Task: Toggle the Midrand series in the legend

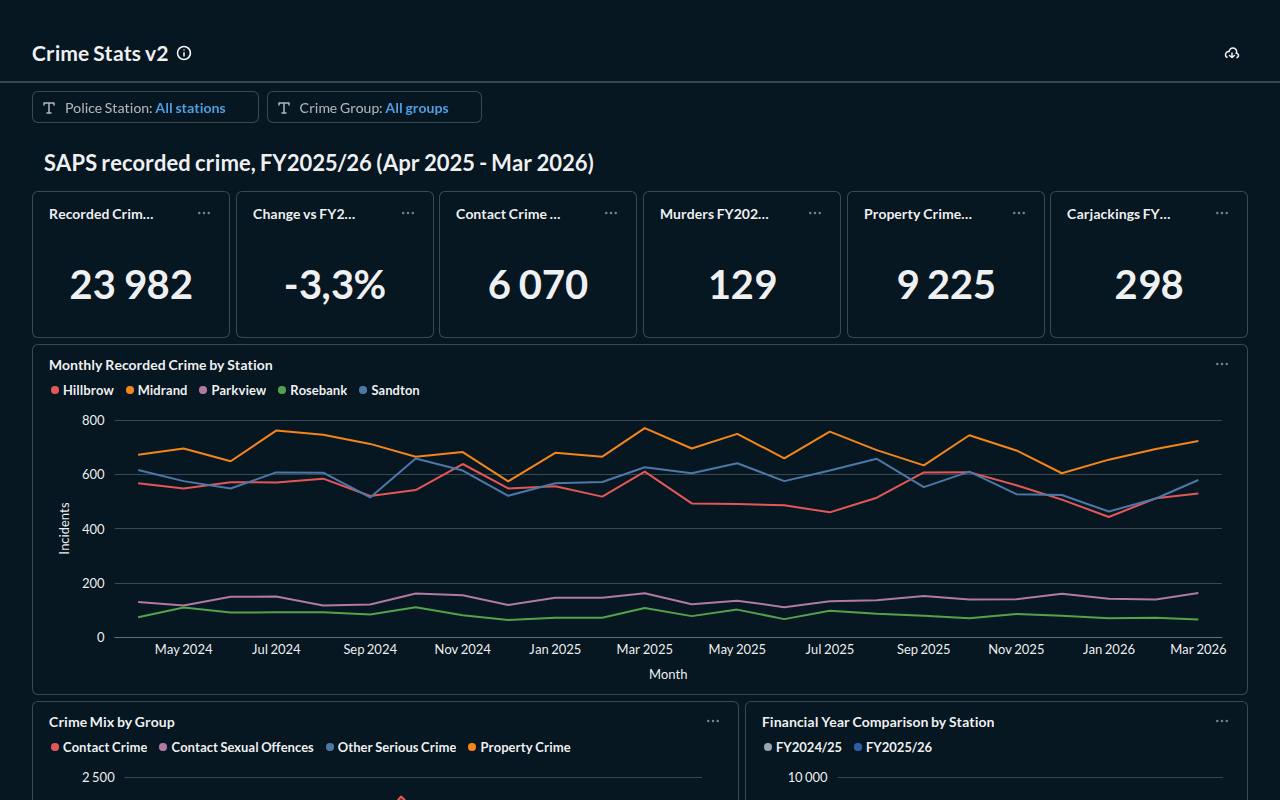Action: click(x=156, y=390)
